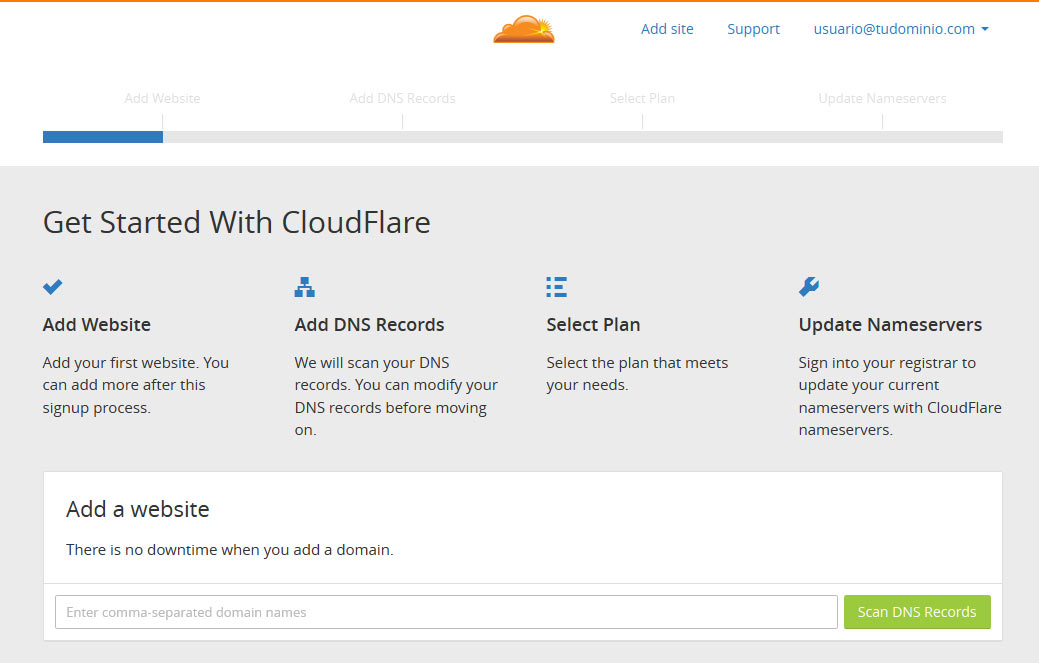The width and height of the screenshot is (1039, 663).
Task: Select the Add DNS Records progress step
Action: (x=402, y=98)
